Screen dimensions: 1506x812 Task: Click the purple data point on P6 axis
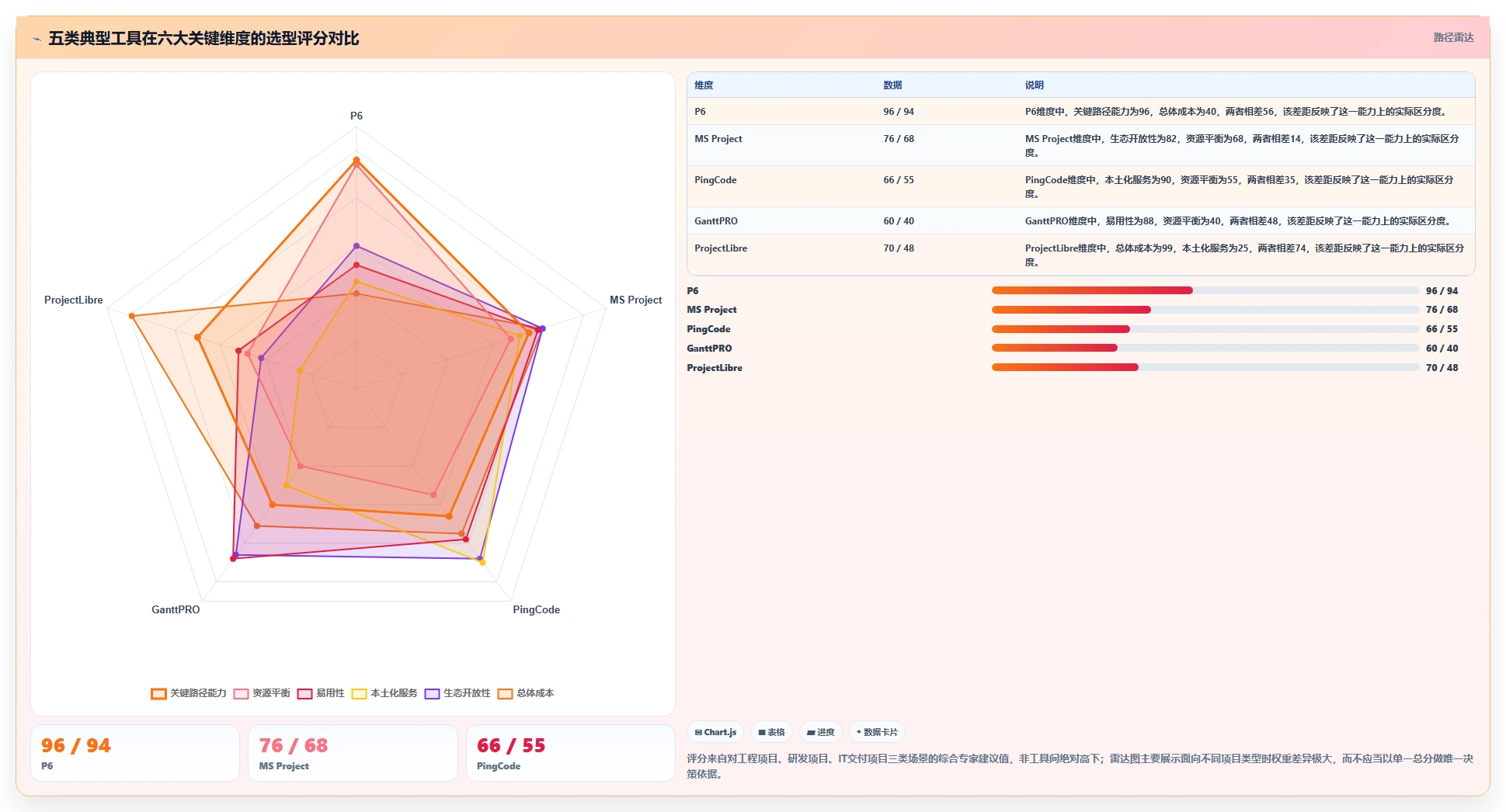[x=357, y=246]
